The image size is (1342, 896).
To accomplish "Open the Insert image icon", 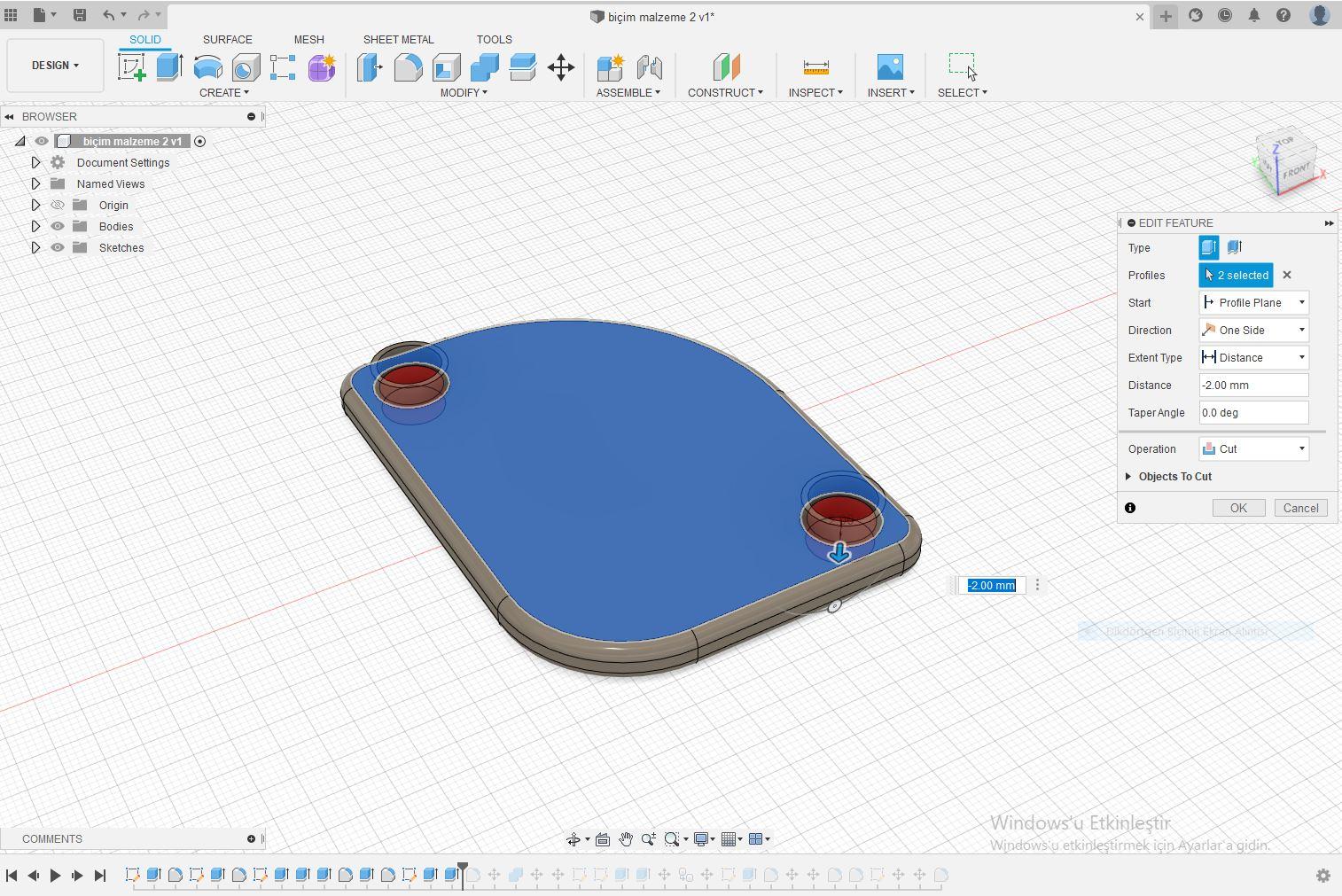I will pyautogui.click(x=890, y=67).
